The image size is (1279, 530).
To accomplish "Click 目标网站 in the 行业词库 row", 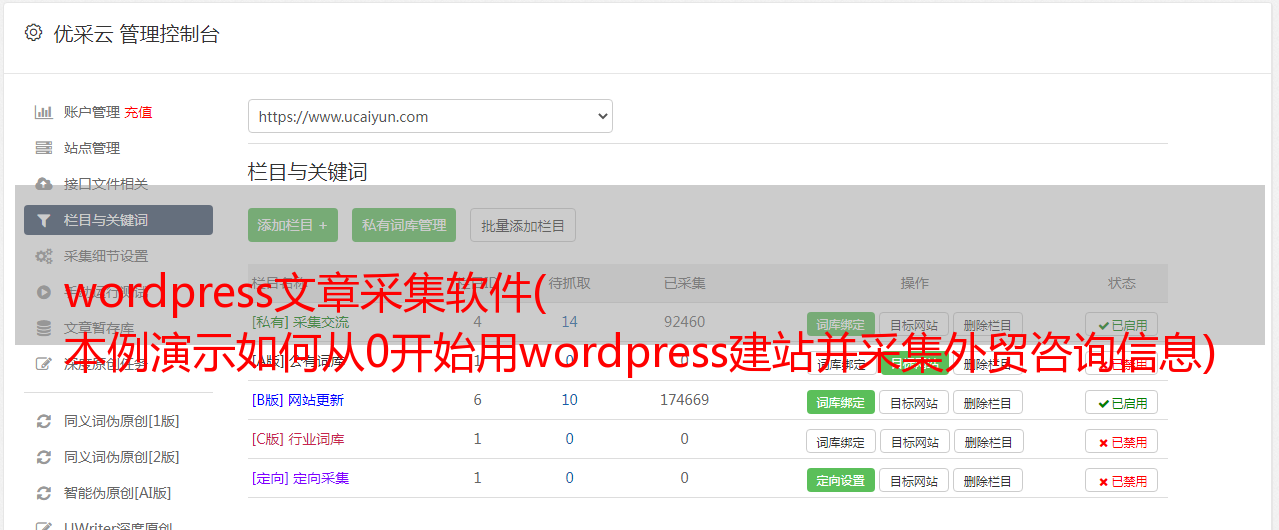I will tap(914, 441).
